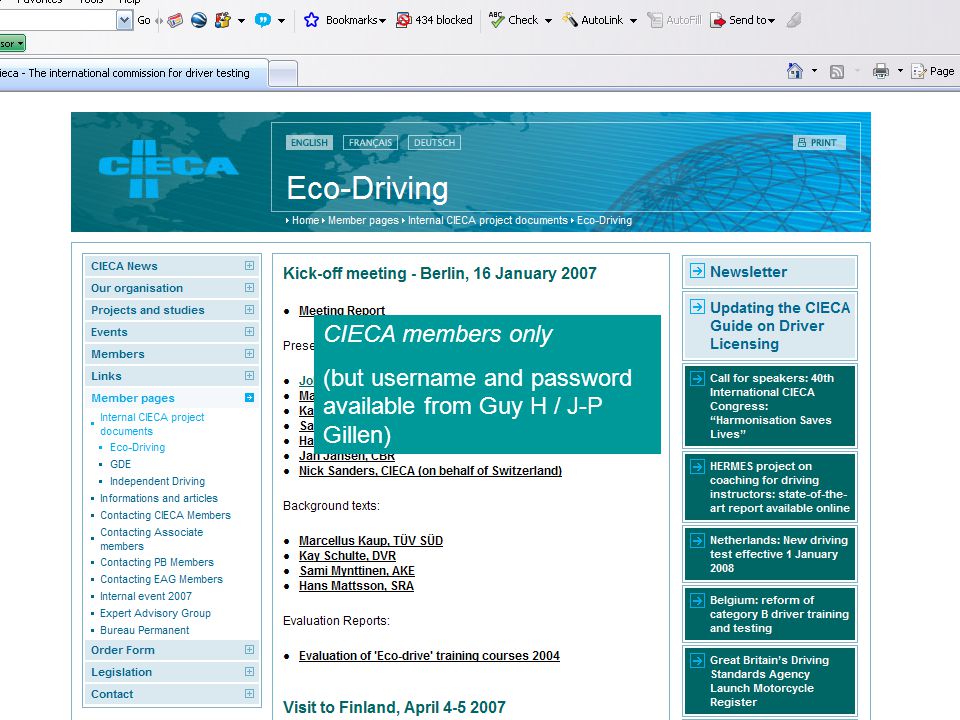
Task: Open the Page menu
Action: click(932, 71)
